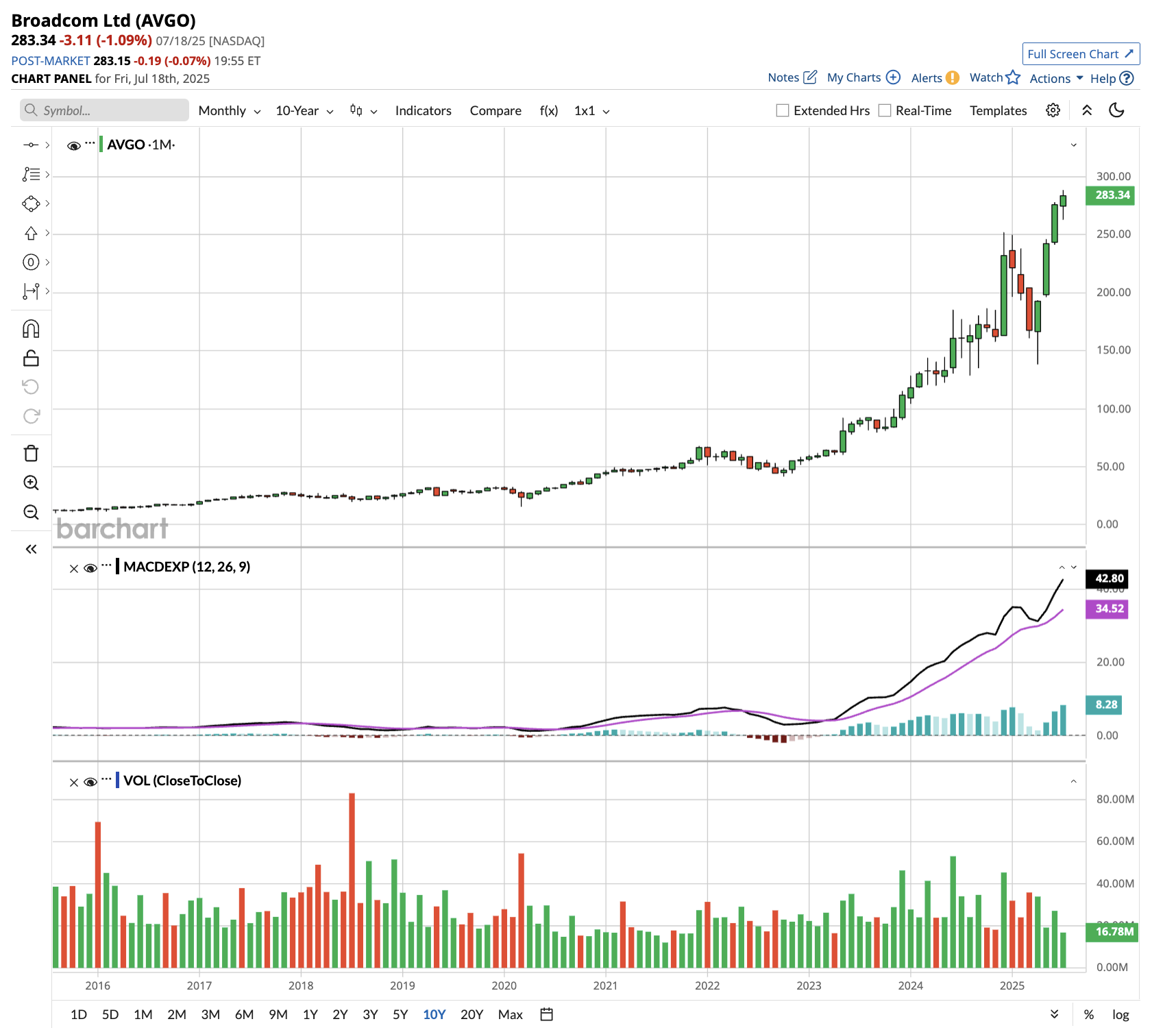
Task: Choose the shapes drawing tool
Action: [31, 204]
